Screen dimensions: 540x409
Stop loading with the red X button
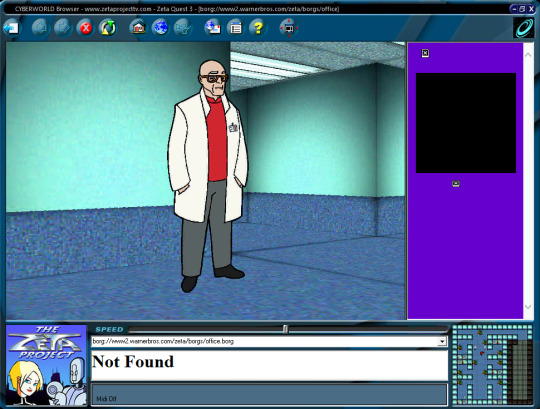coord(86,28)
